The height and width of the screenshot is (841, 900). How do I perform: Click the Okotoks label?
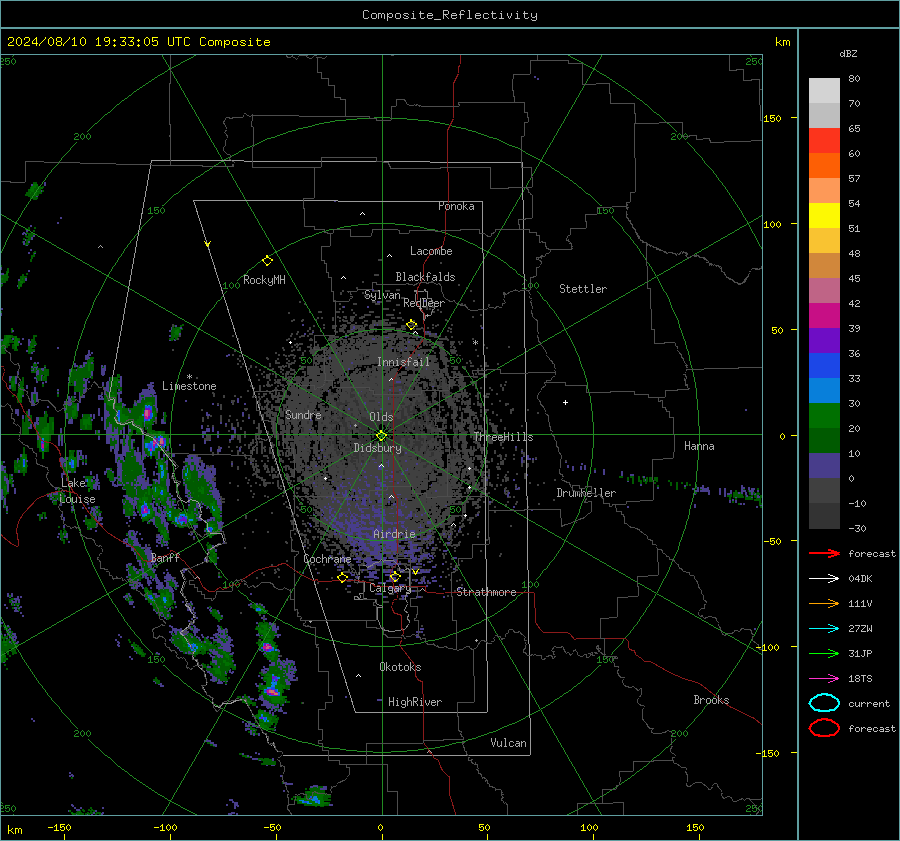click(x=400, y=667)
